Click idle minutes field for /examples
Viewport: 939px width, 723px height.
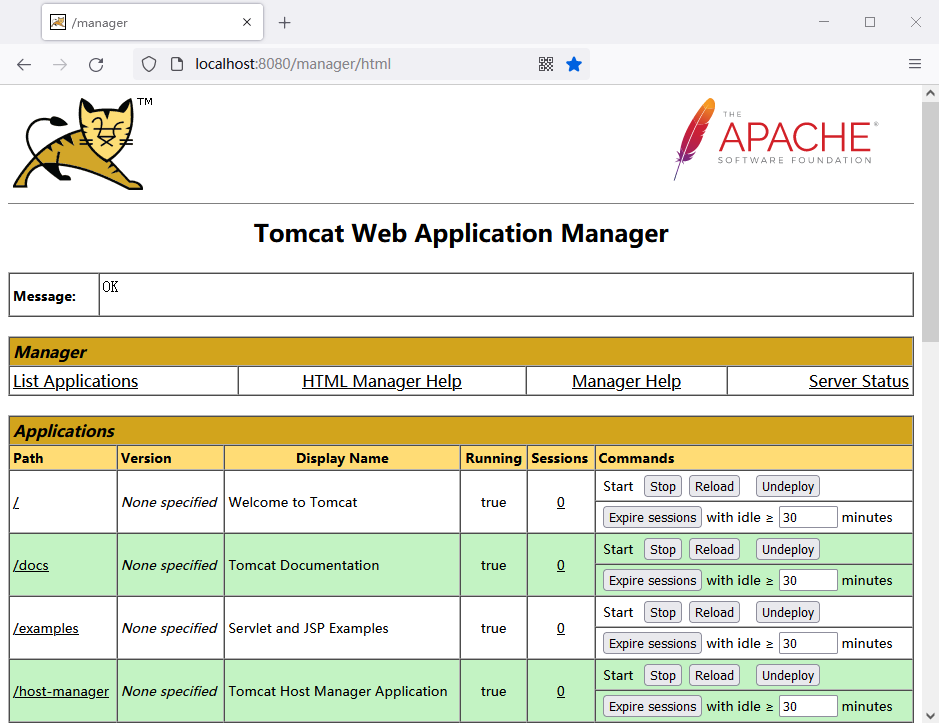pos(808,643)
